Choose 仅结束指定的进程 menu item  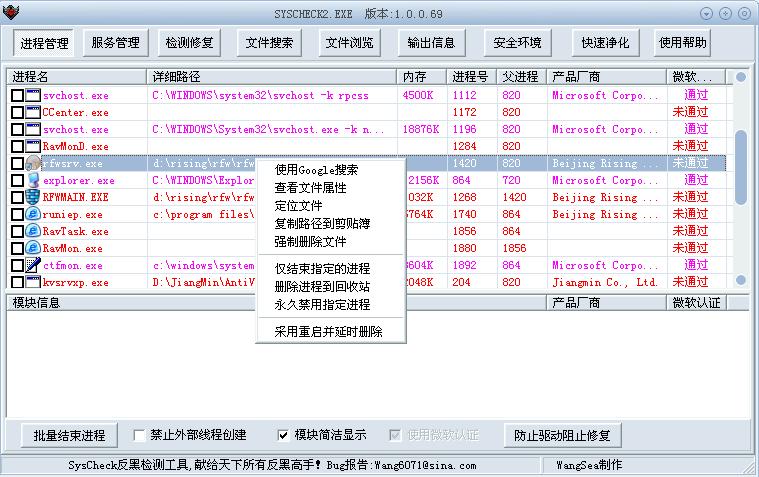point(331,269)
